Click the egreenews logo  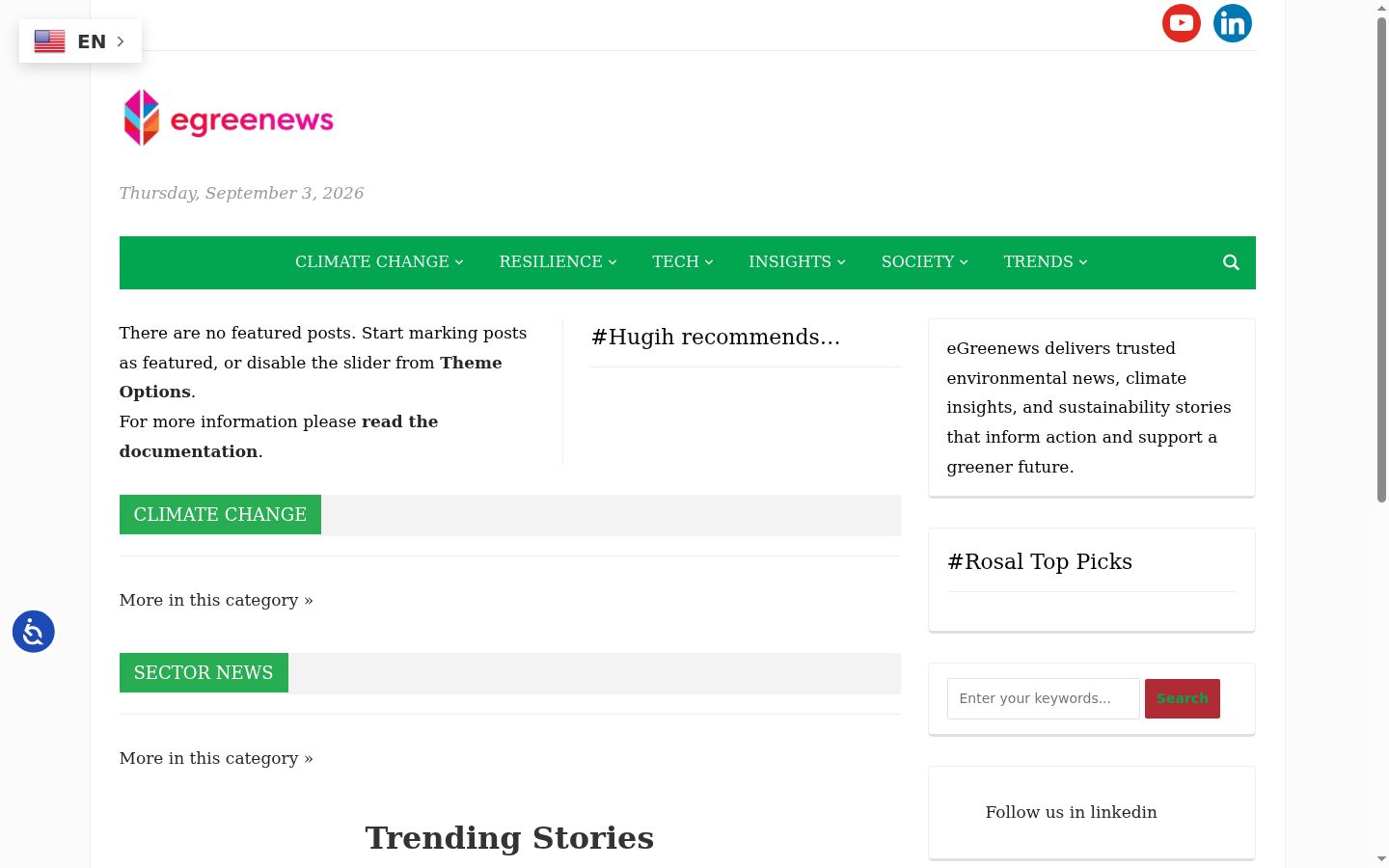pos(228,118)
